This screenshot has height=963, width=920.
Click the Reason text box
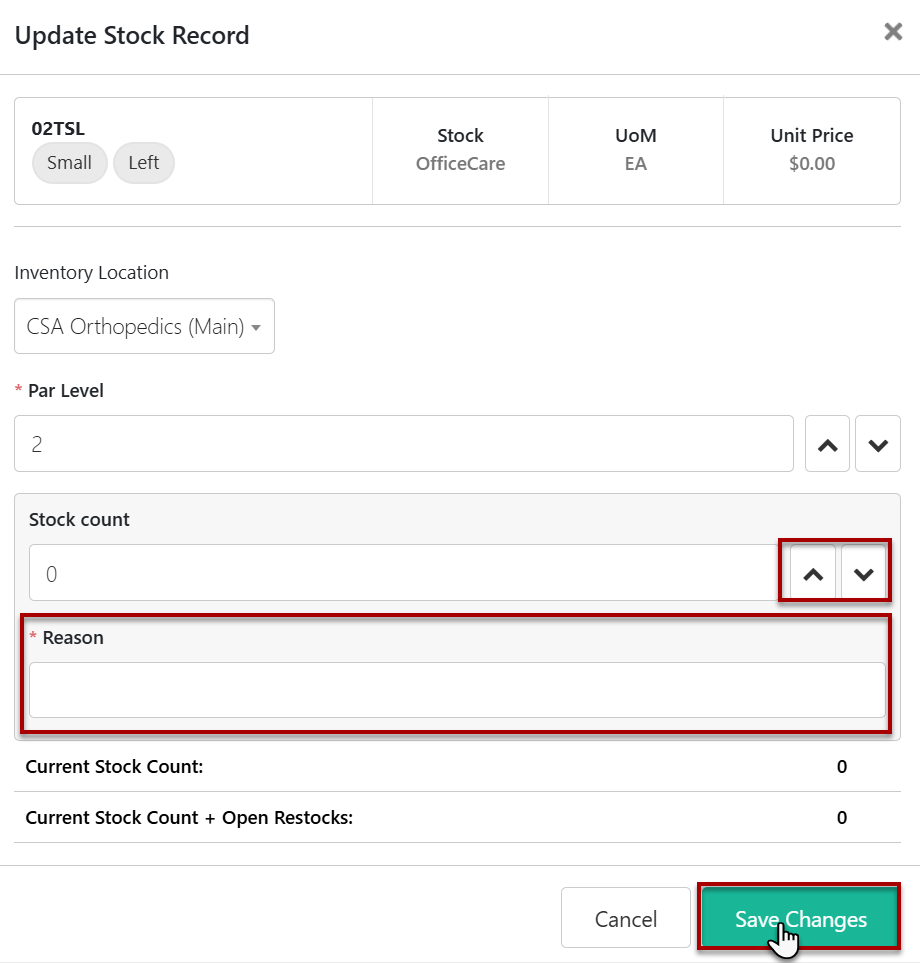click(457, 690)
